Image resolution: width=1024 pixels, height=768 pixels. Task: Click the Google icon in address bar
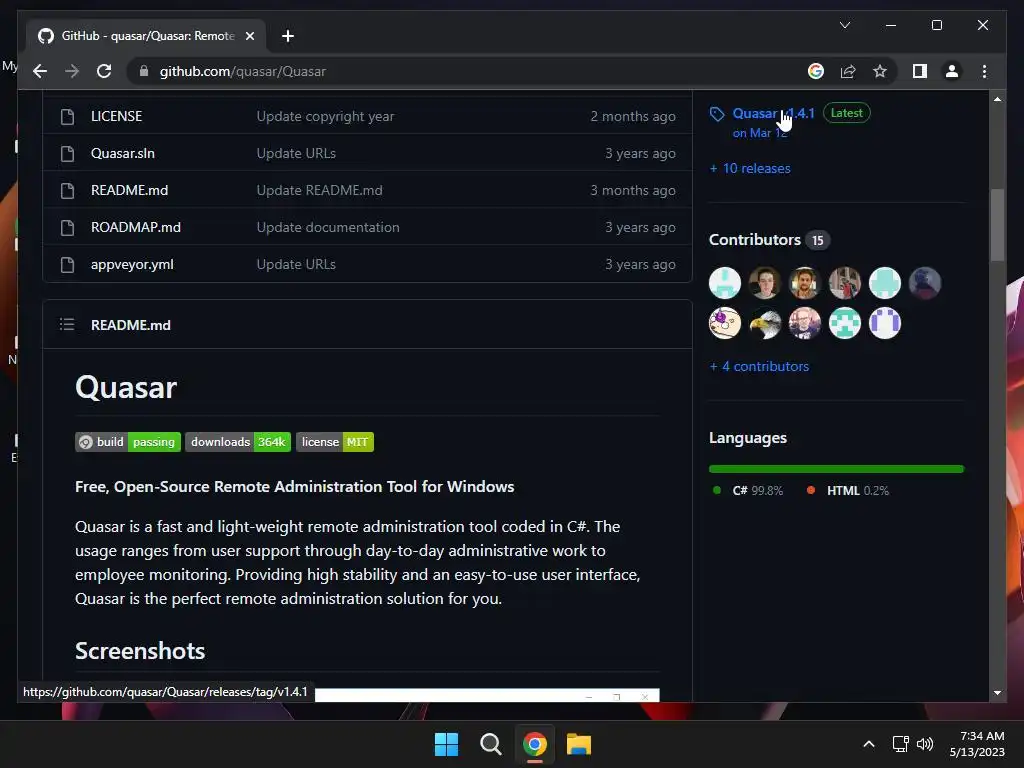(816, 71)
